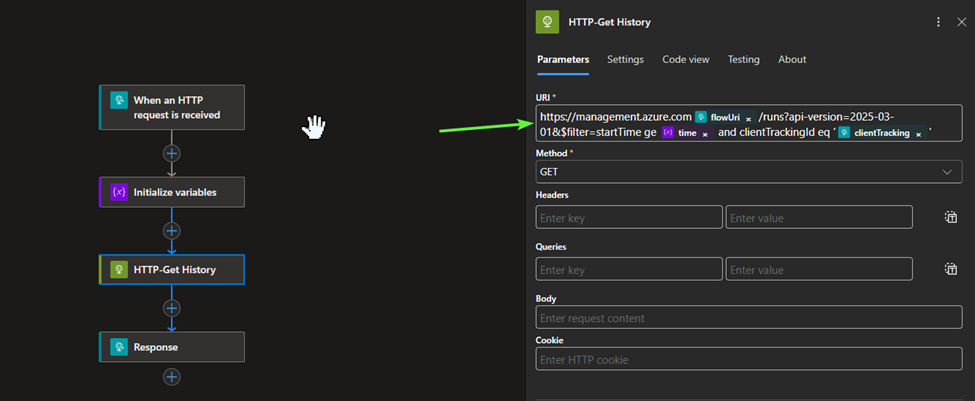Click inside the URI input field
975x401 pixels.
[749, 123]
